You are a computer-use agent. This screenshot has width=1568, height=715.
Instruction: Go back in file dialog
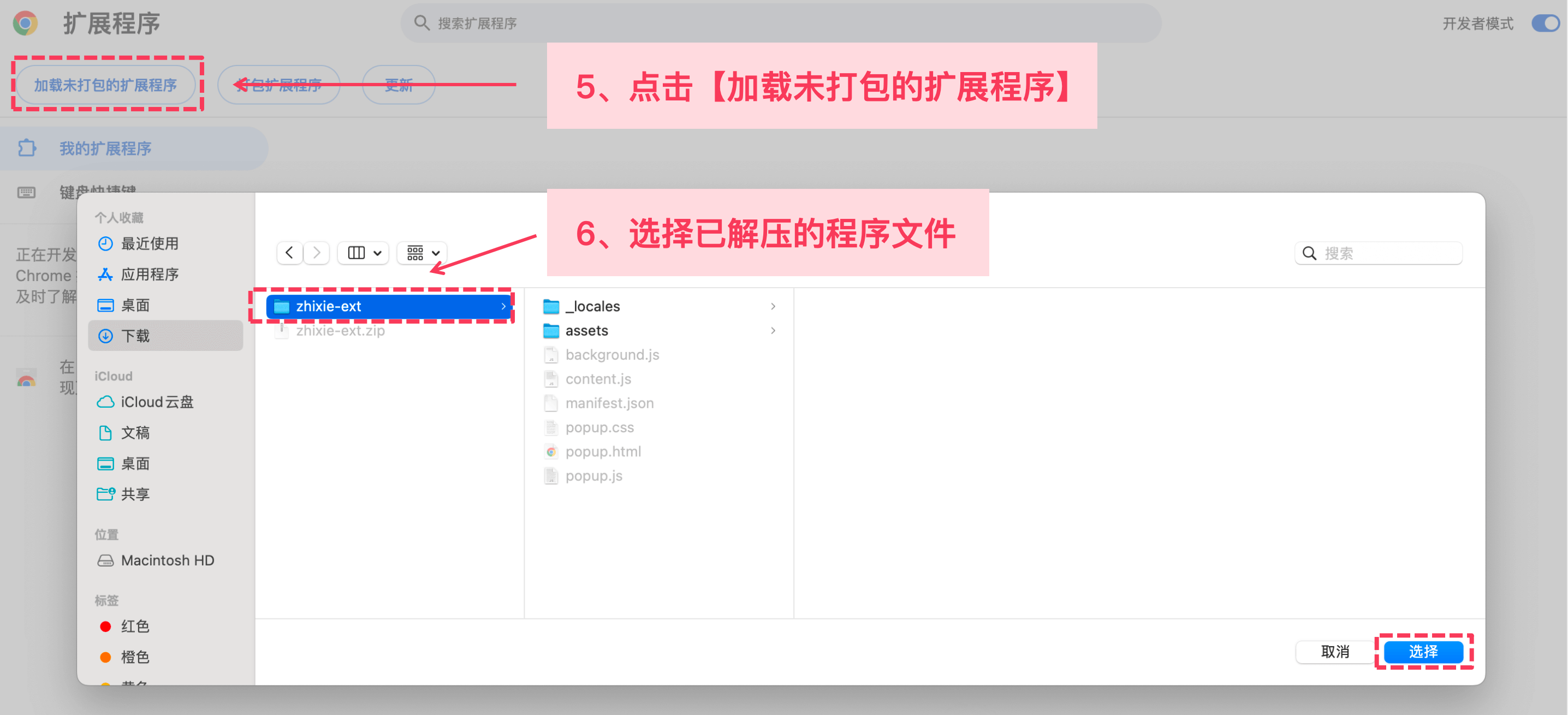[290, 253]
